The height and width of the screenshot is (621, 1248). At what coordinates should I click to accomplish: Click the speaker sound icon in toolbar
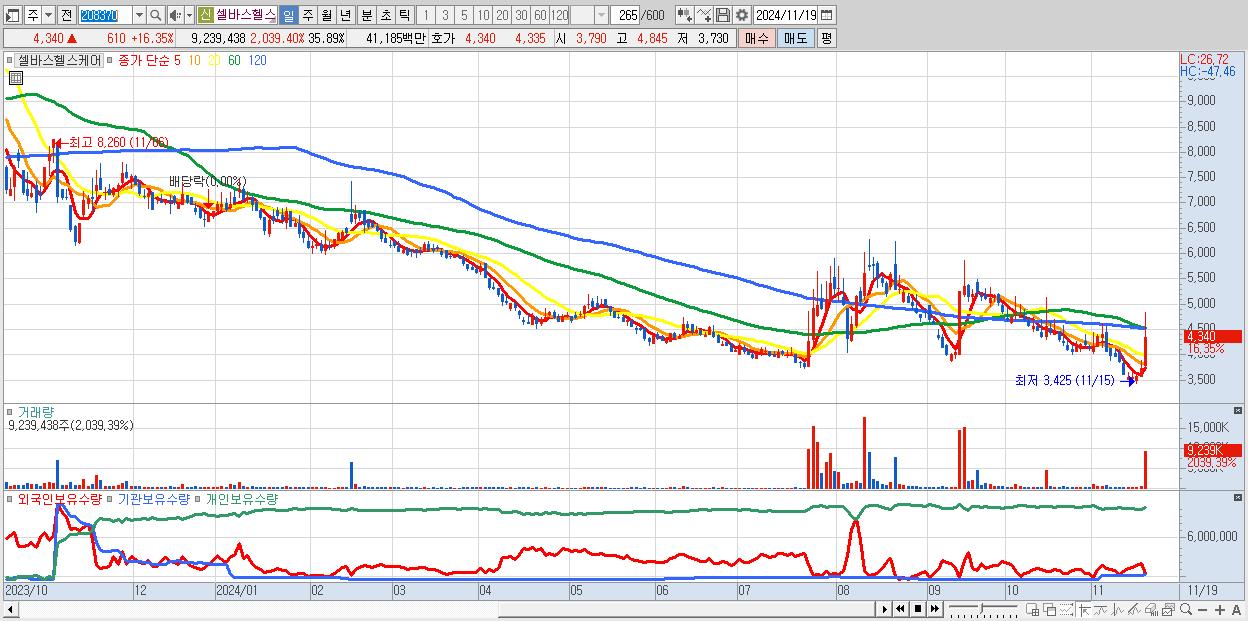[x=174, y=15]
